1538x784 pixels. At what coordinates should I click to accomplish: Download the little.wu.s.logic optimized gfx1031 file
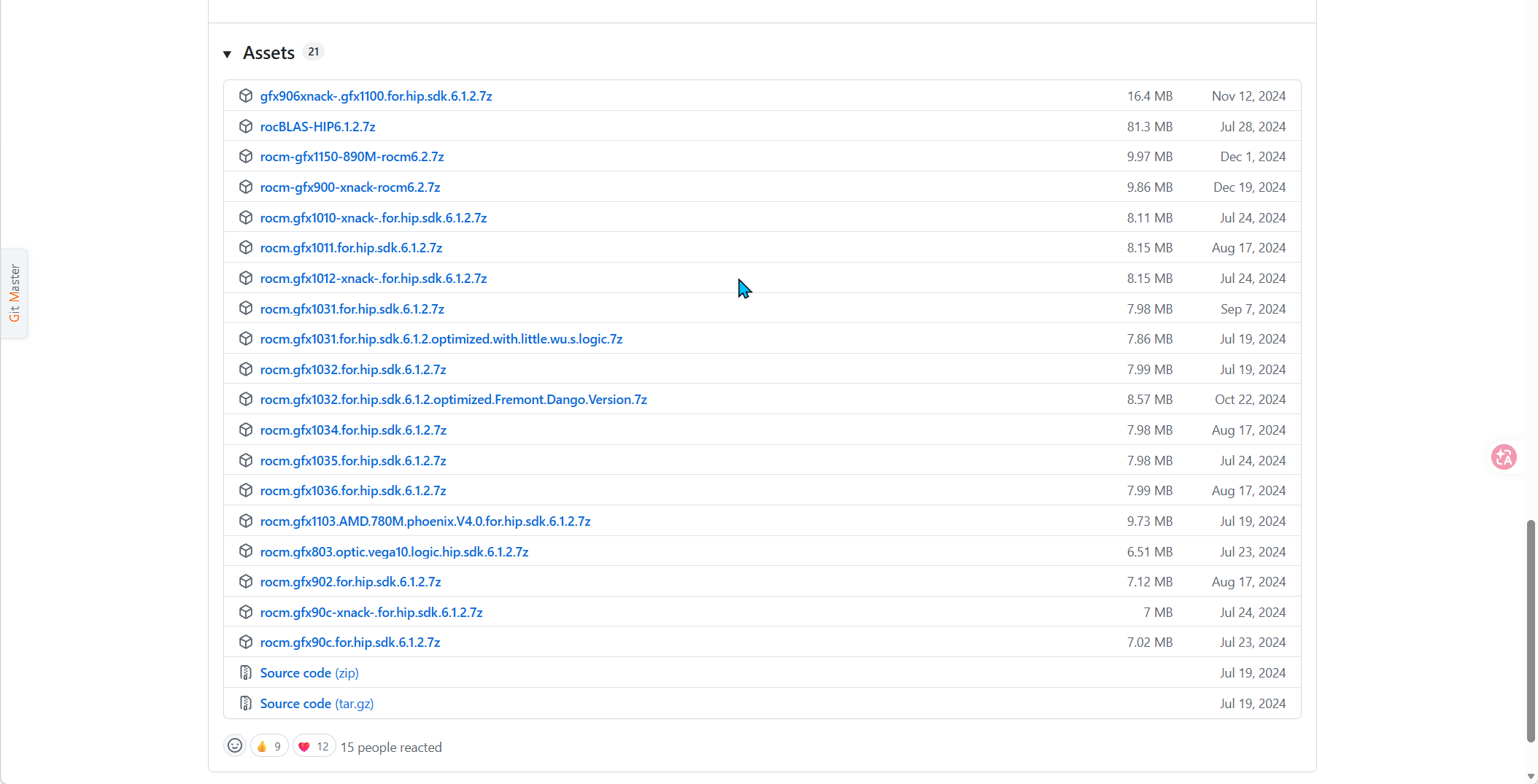coord(441,338)
